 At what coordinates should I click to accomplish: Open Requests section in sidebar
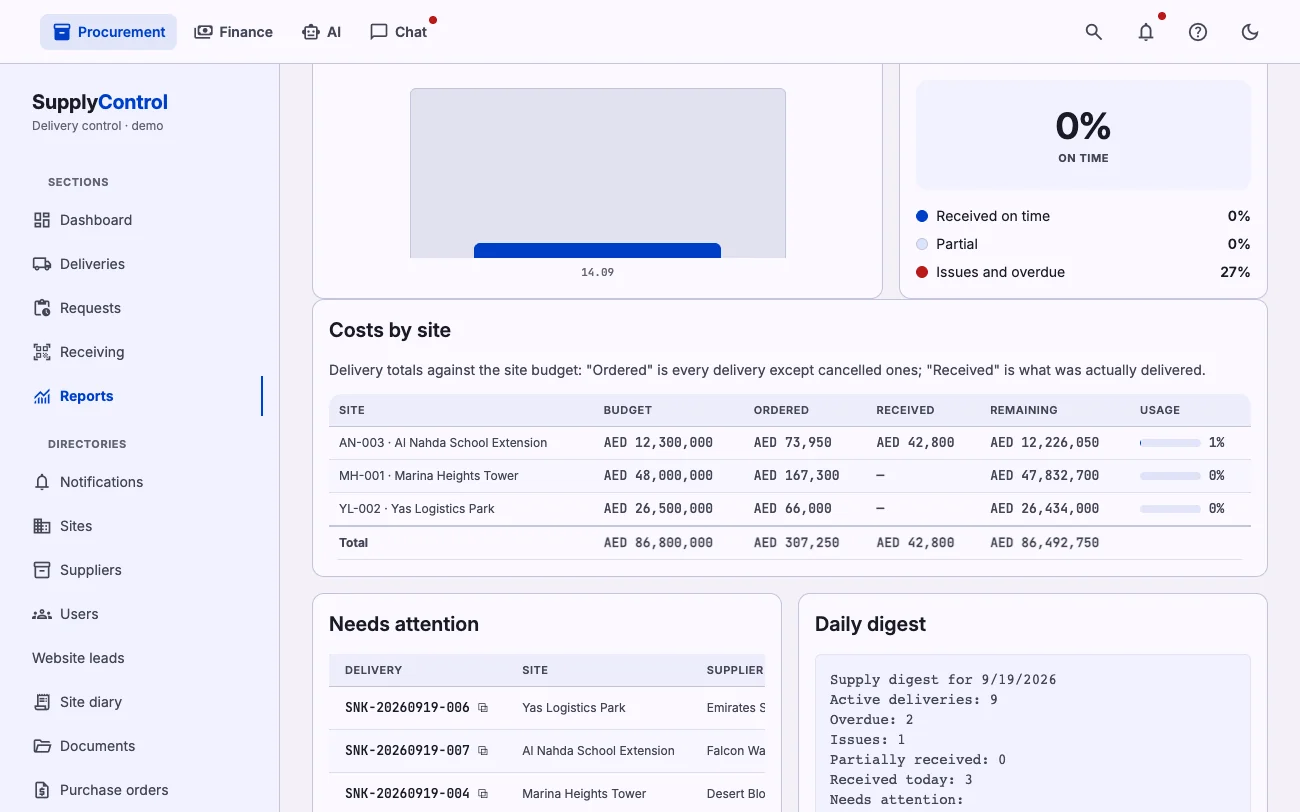[x=140, y=308]
